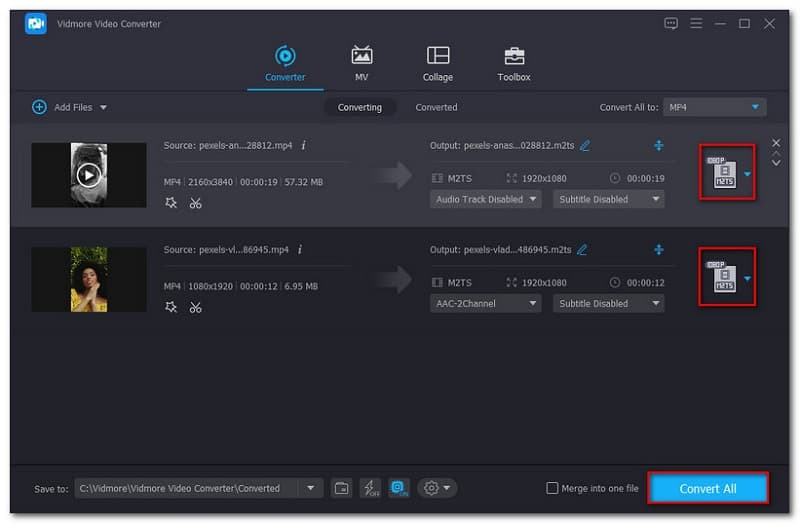This screenshot has width=800, height=524.
Task: Open the AAC-2Channel audio dropdown
Action: pyautogui.click(x=486, y=303)
